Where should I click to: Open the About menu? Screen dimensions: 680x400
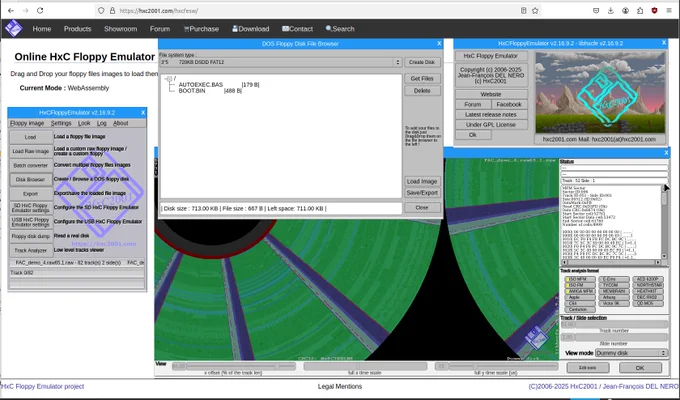coord(121,123)
